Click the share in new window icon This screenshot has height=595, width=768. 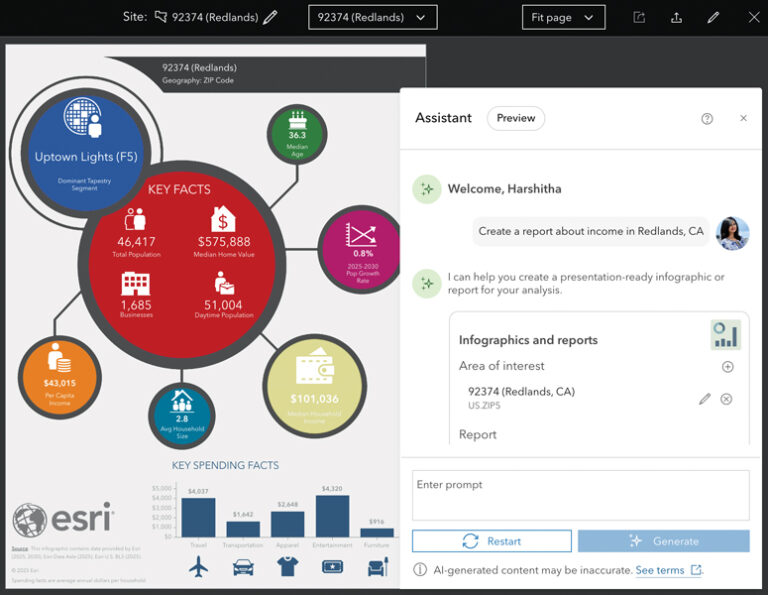click(x=639, y=18)
